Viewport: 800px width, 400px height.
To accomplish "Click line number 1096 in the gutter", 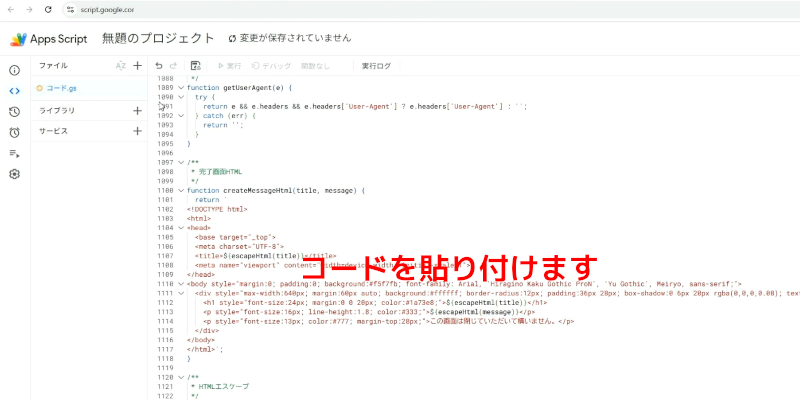I will tap(165, 153).
